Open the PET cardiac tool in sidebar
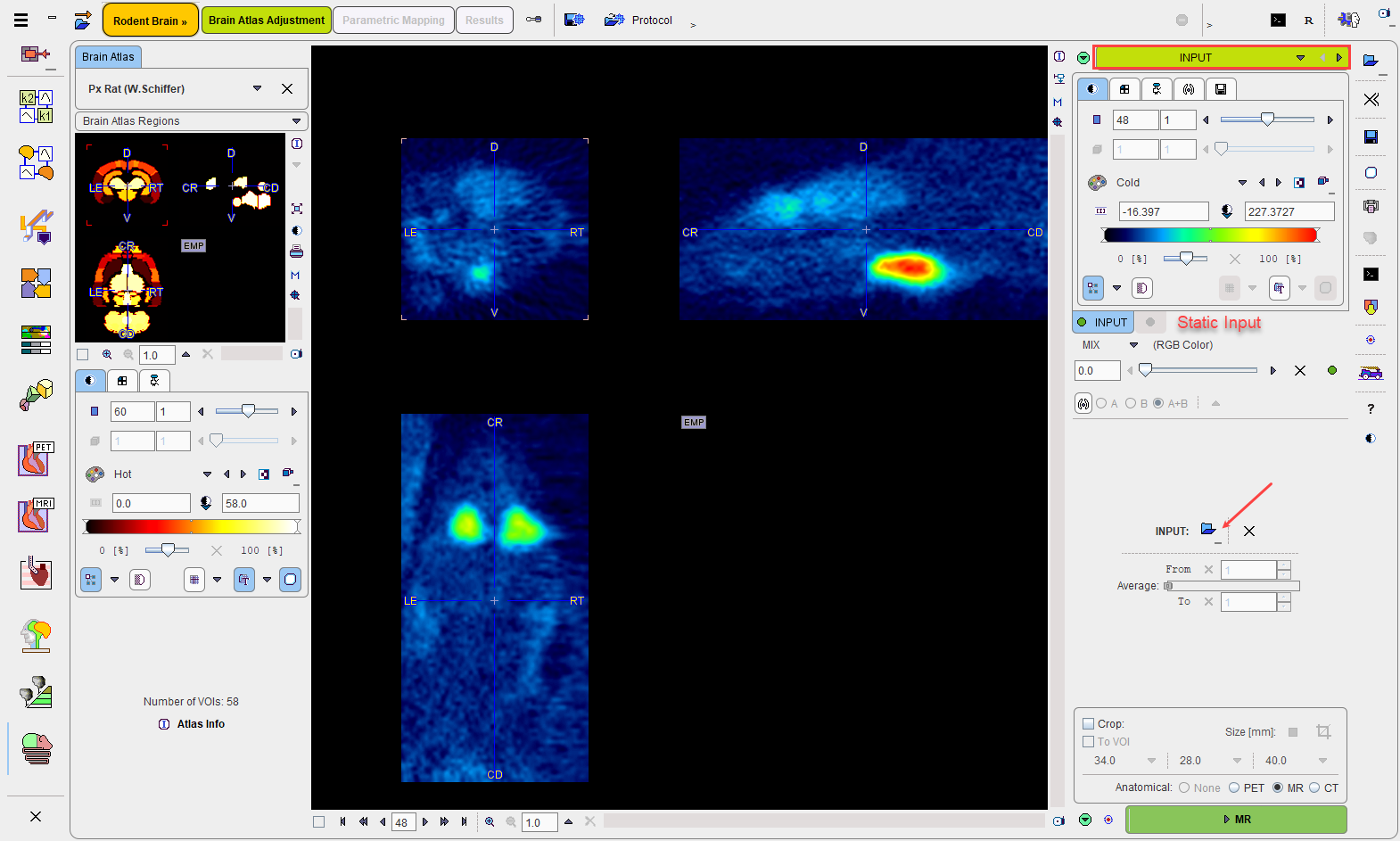The width and height of the screenshot is (1400, 841). pos(36,459)
